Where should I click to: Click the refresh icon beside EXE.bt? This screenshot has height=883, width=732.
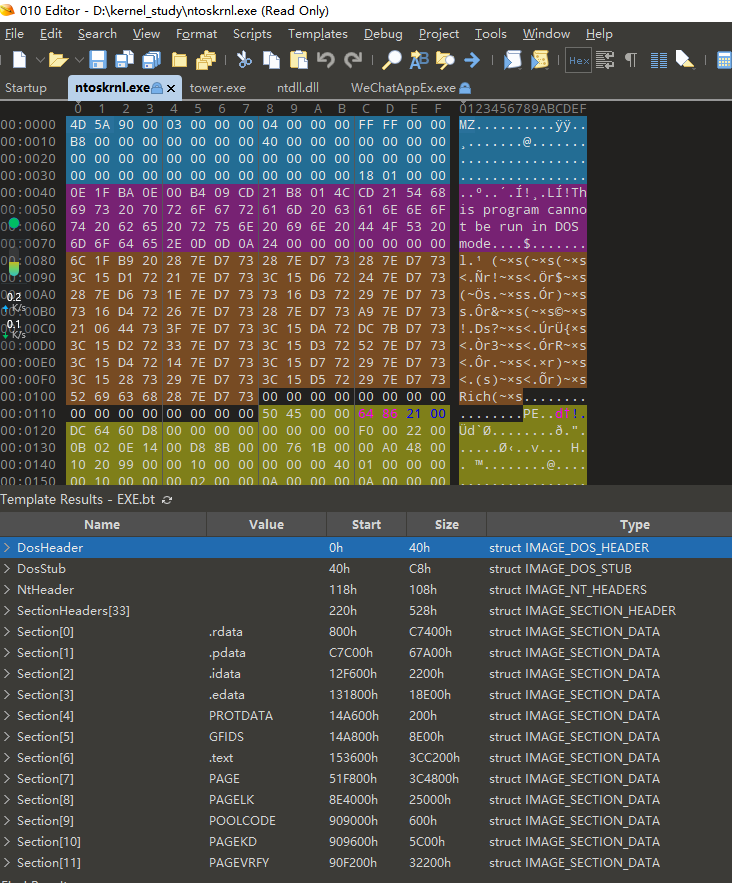[167, 500]
